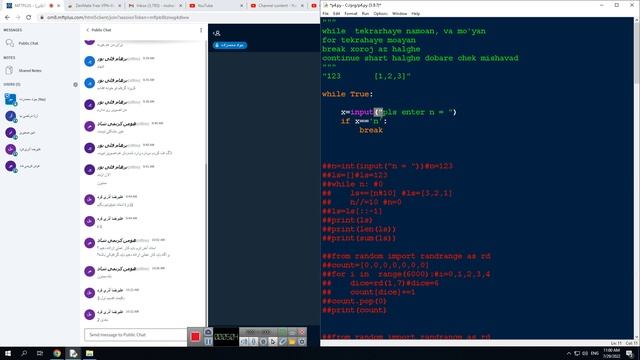Open the Window menu in IDLE
The width and height of the screenshot is (640, 360).
[x=399, y=13]
